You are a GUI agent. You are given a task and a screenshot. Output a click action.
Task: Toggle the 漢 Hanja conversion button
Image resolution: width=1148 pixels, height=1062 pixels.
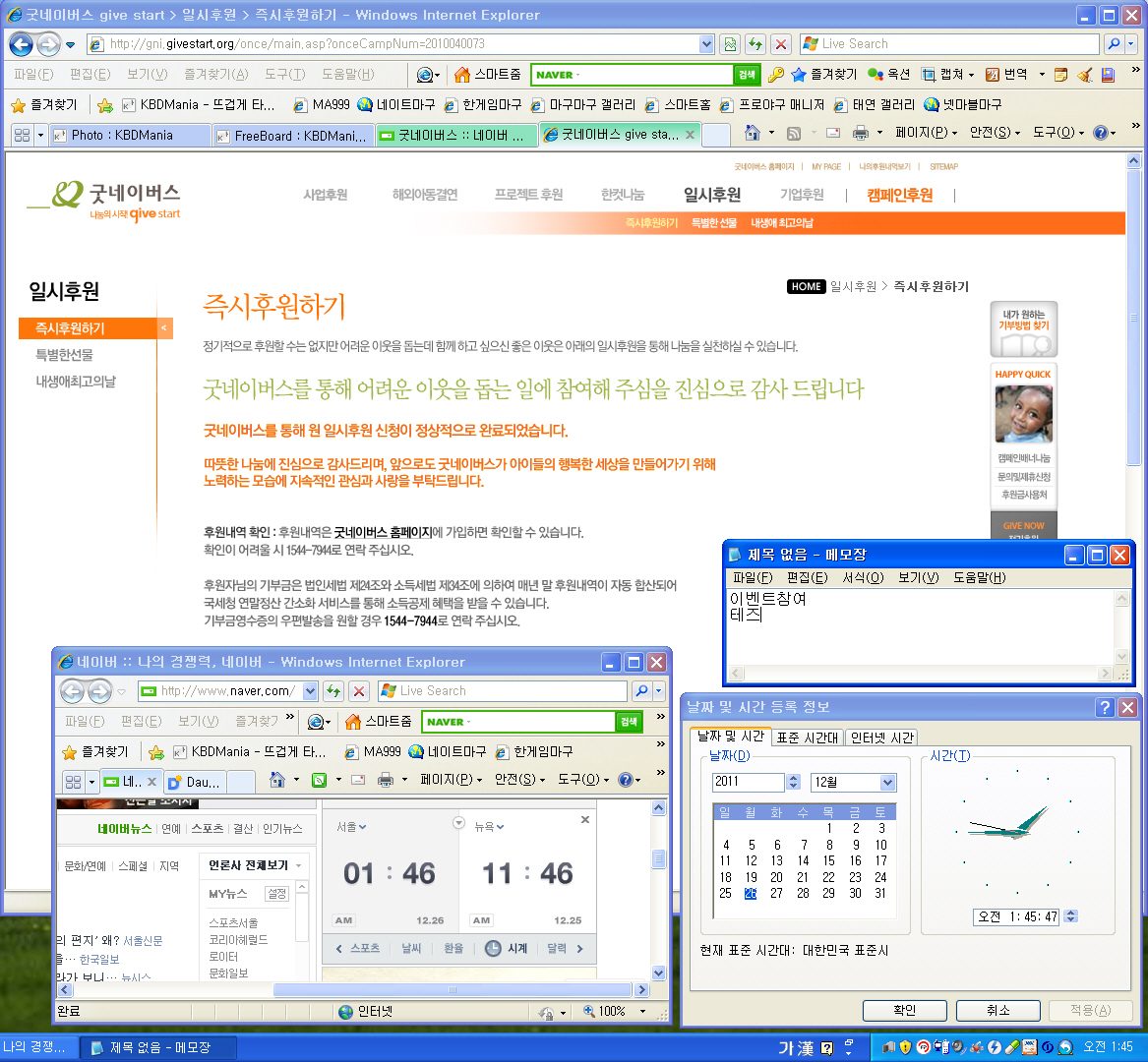(806, 1048)
